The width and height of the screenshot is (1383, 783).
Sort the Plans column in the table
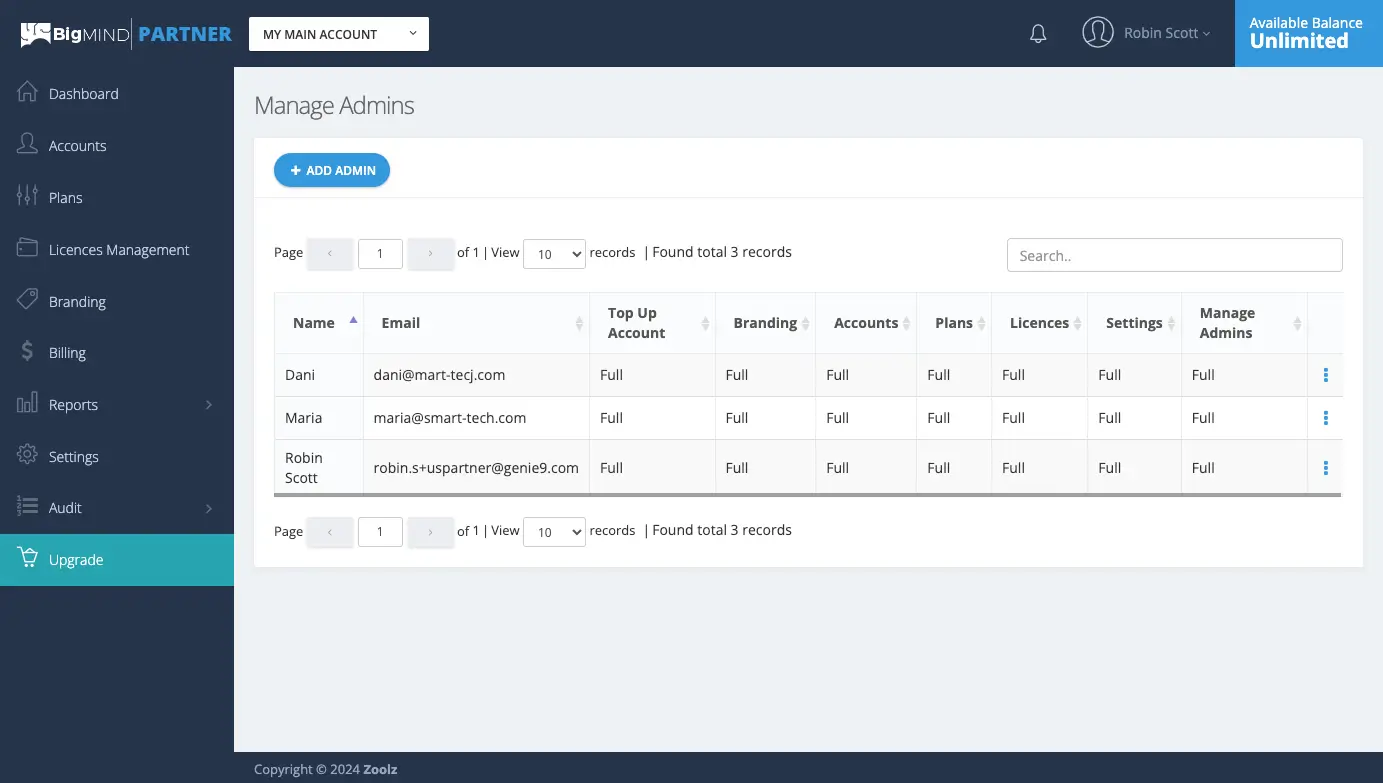pos(981,324)
